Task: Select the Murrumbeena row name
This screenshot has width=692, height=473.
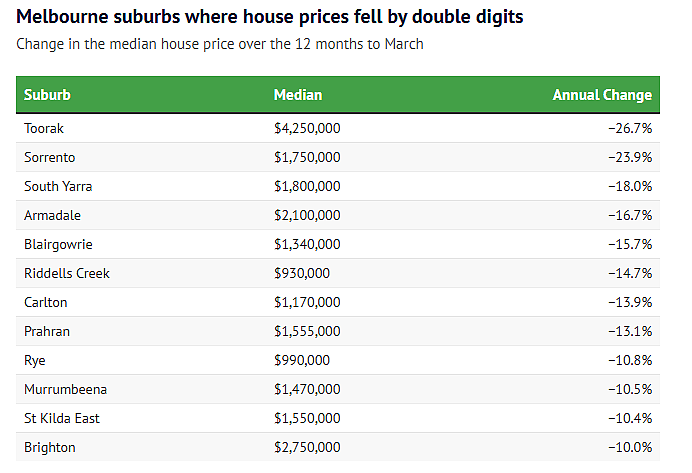Action: tap(65, 390)
